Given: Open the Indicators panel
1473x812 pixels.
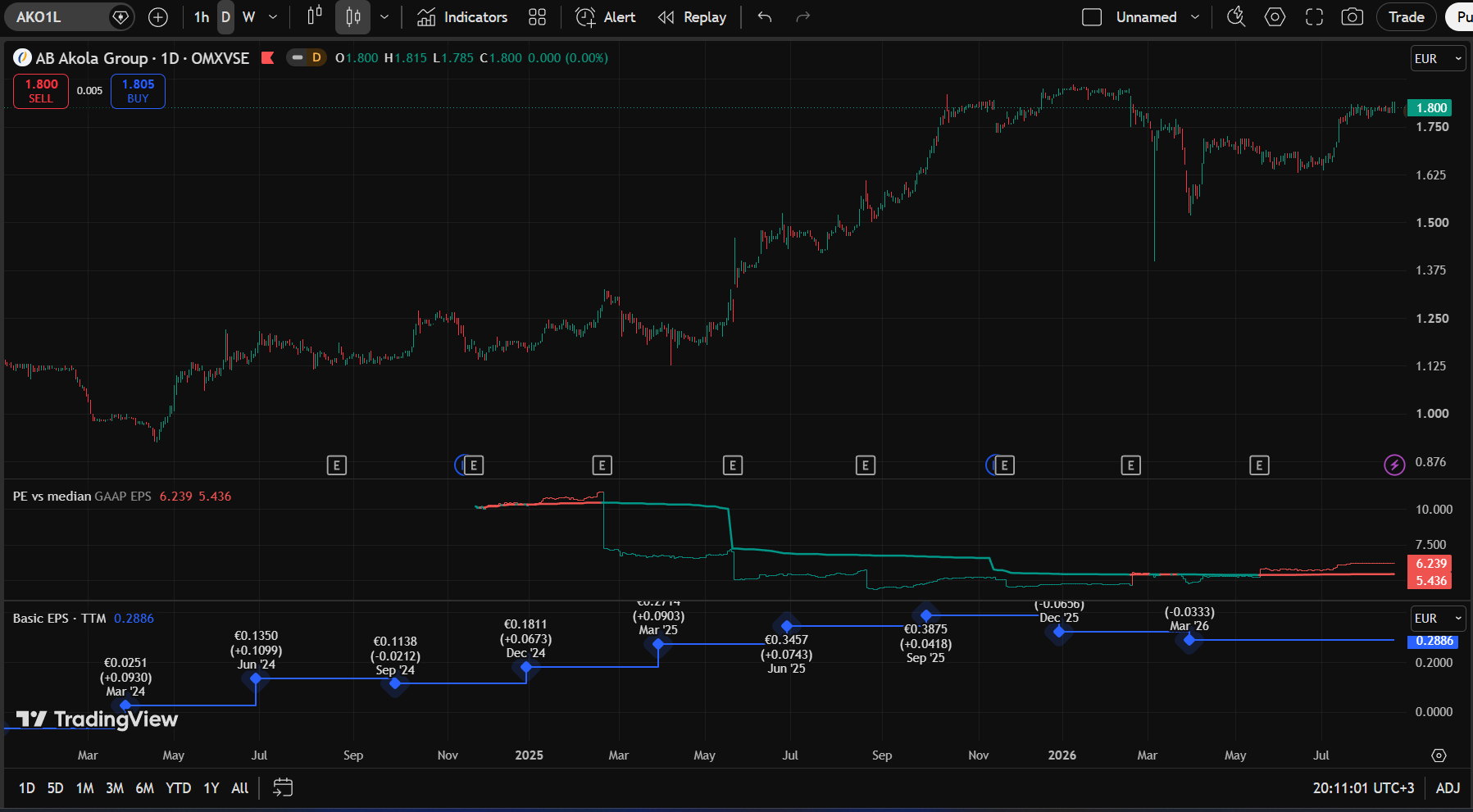Looking at the screenshot, I should tap(462, 17).
